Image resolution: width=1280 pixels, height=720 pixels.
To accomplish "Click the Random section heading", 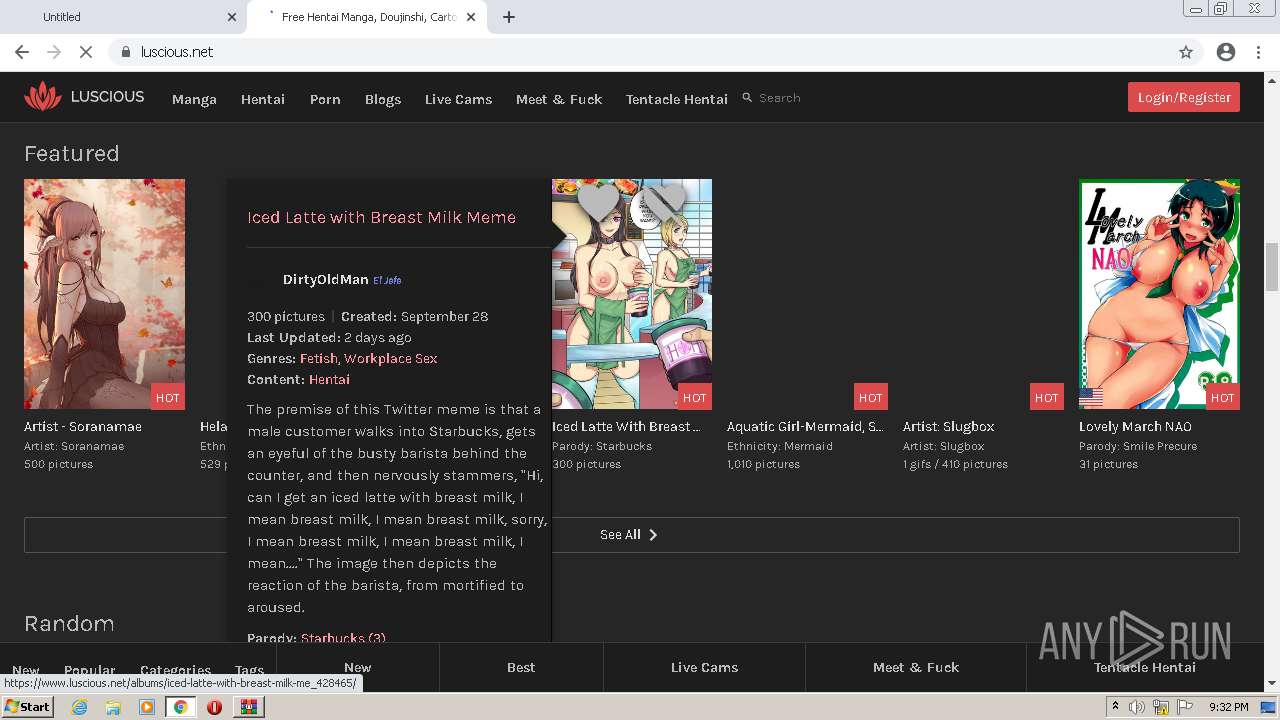I will click(x=69, y=623).
